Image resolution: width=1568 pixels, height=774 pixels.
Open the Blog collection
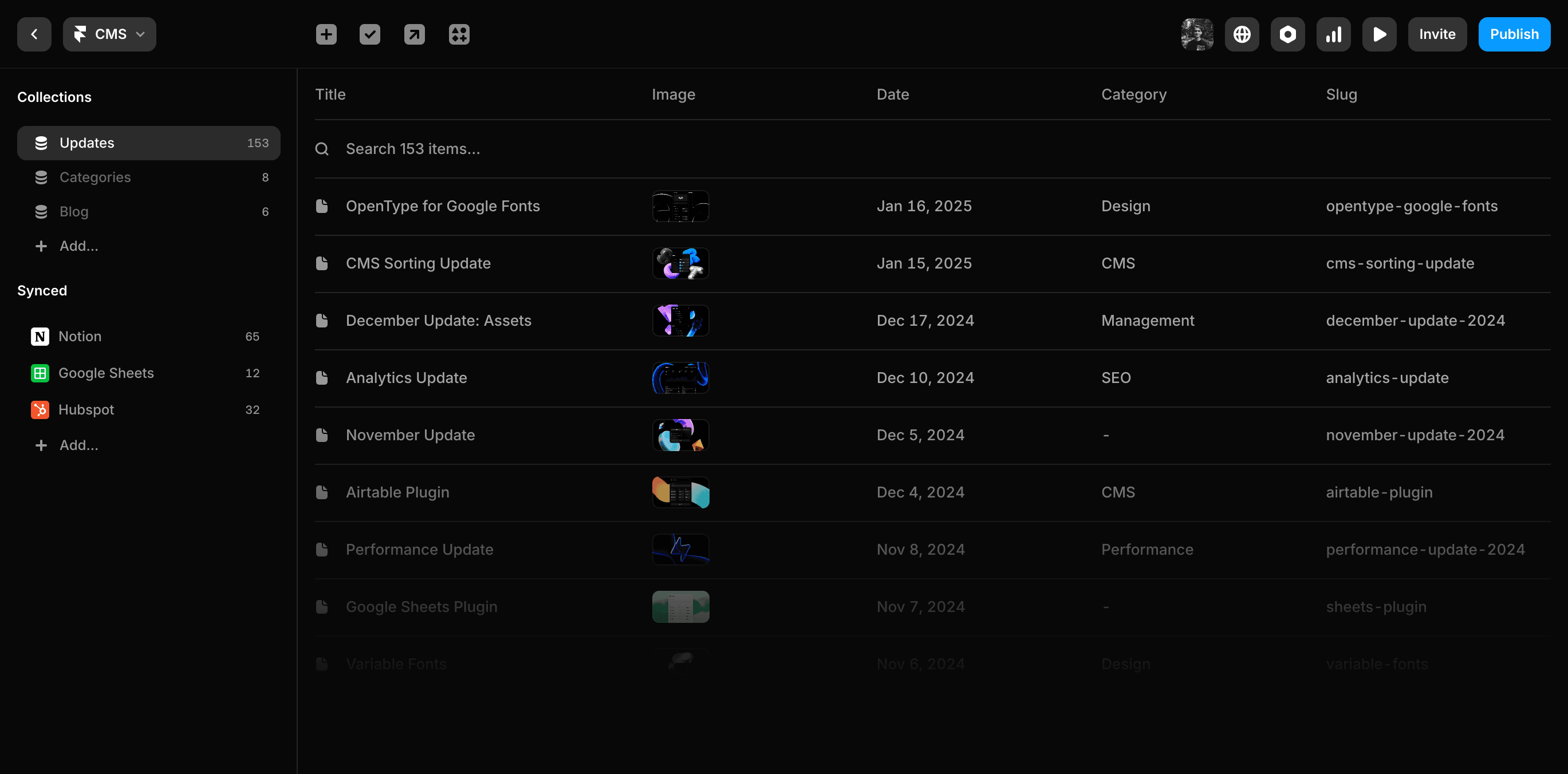point(74,212)
